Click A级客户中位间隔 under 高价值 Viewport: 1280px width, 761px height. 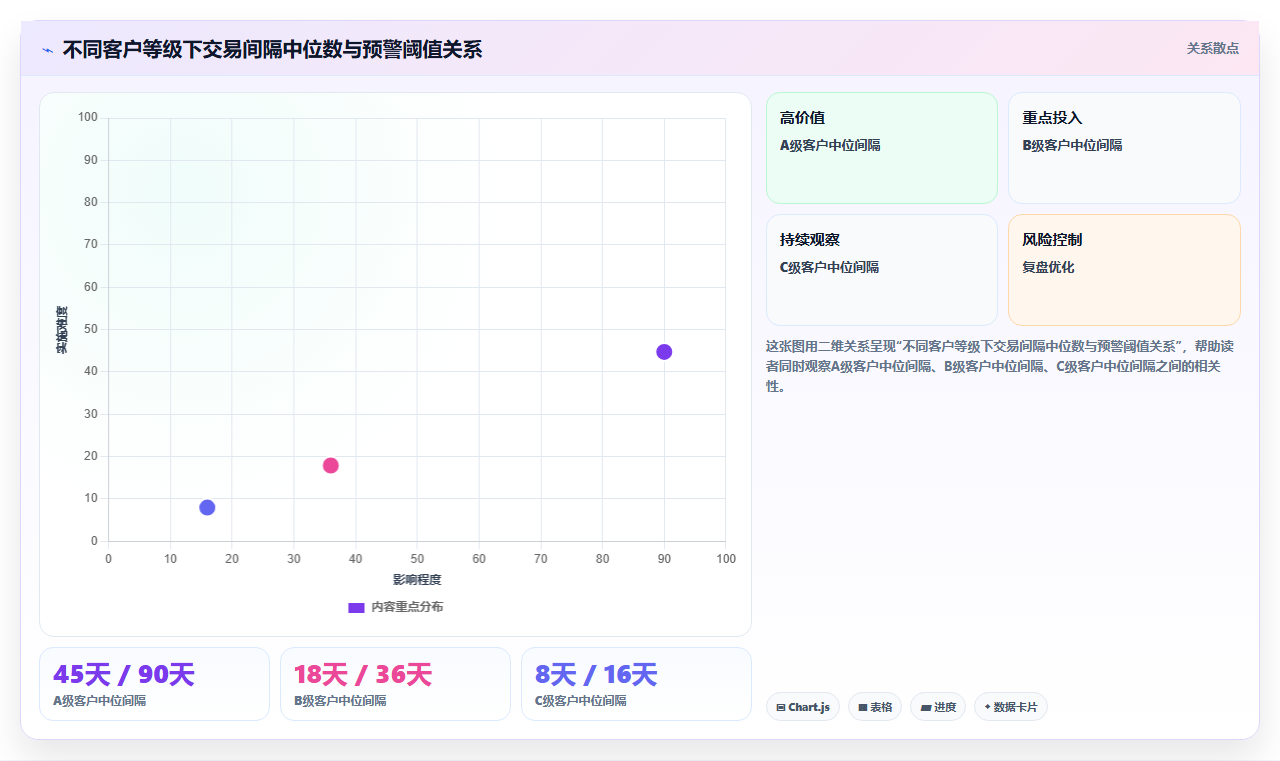click(830, 145)
